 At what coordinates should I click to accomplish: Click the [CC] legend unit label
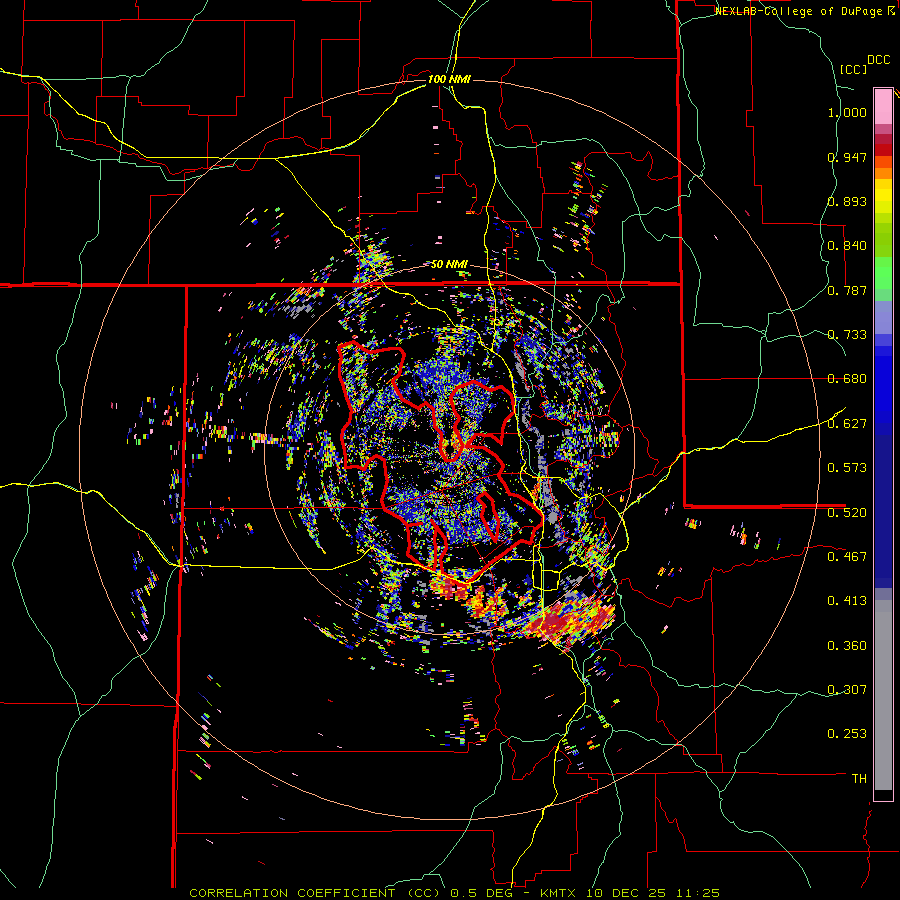853,69
